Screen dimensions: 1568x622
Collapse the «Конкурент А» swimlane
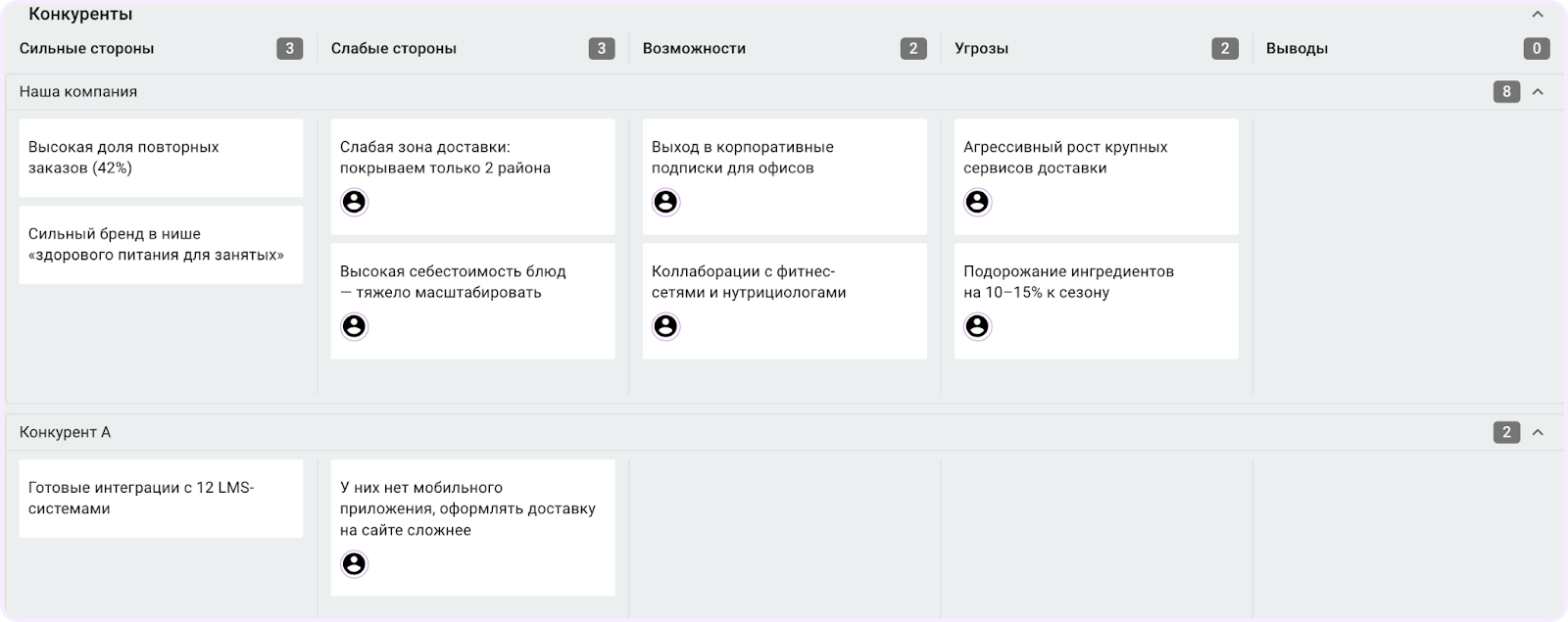coord(1538,432)
